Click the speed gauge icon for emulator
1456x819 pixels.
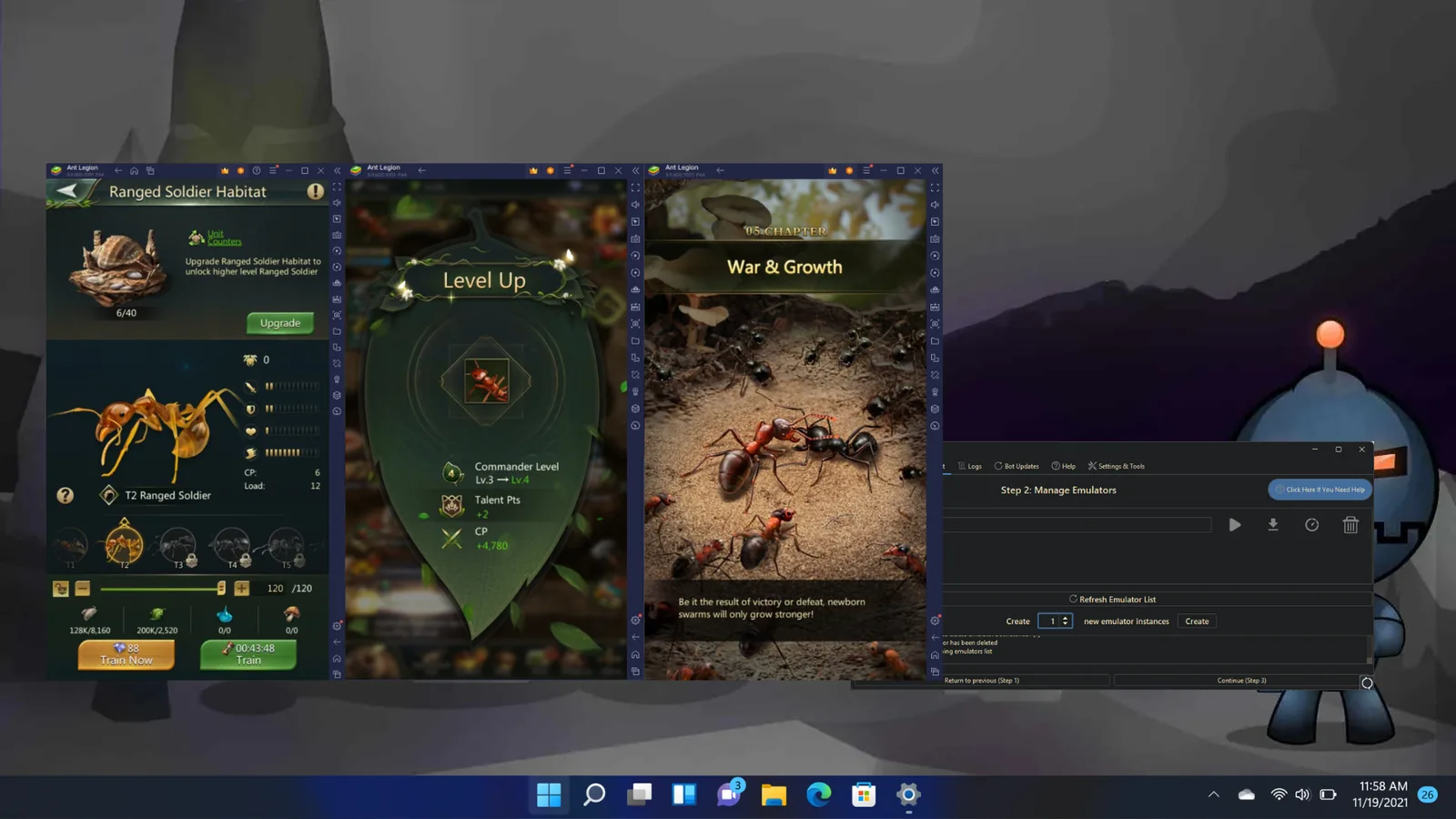pos(1311,525)
